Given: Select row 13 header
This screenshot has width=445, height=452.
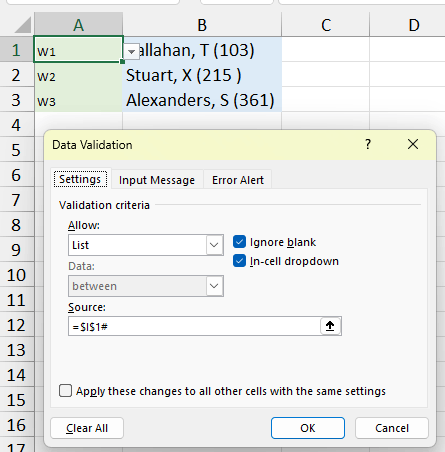Looking at the screenshot, I should (17, 349).
